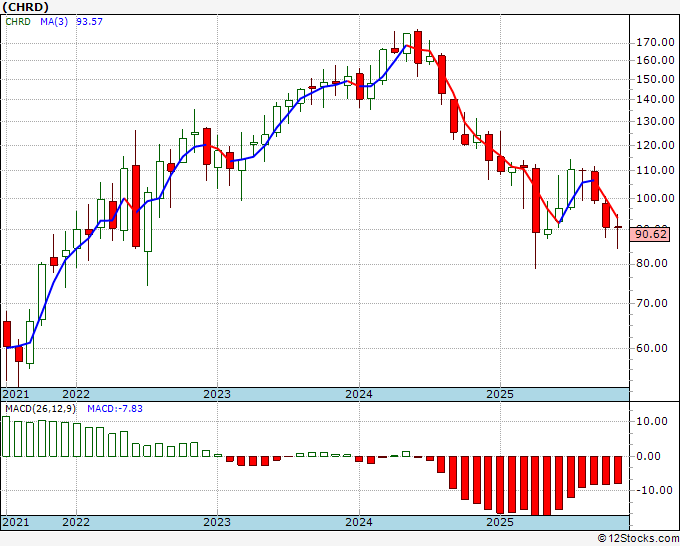This screenshot has height=546, width=680.
Task: Click the green CHRD legend label
Action: click(18, 22)
